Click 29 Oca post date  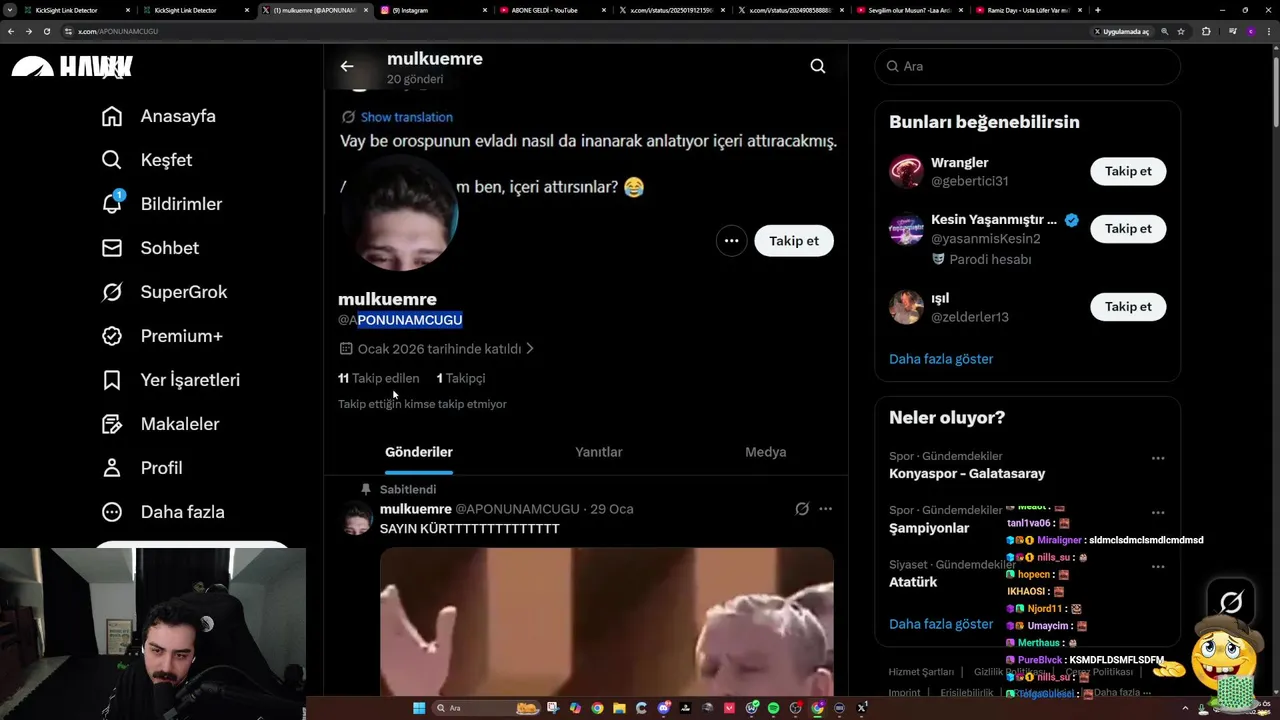click(x=612, y=509)
